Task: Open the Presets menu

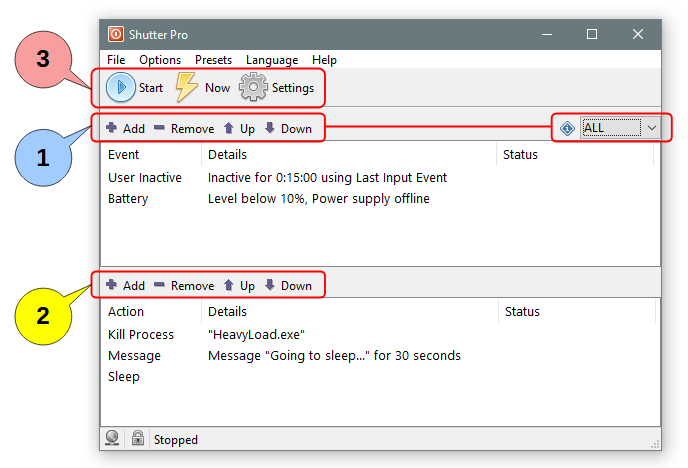Action: pos(213,60)
